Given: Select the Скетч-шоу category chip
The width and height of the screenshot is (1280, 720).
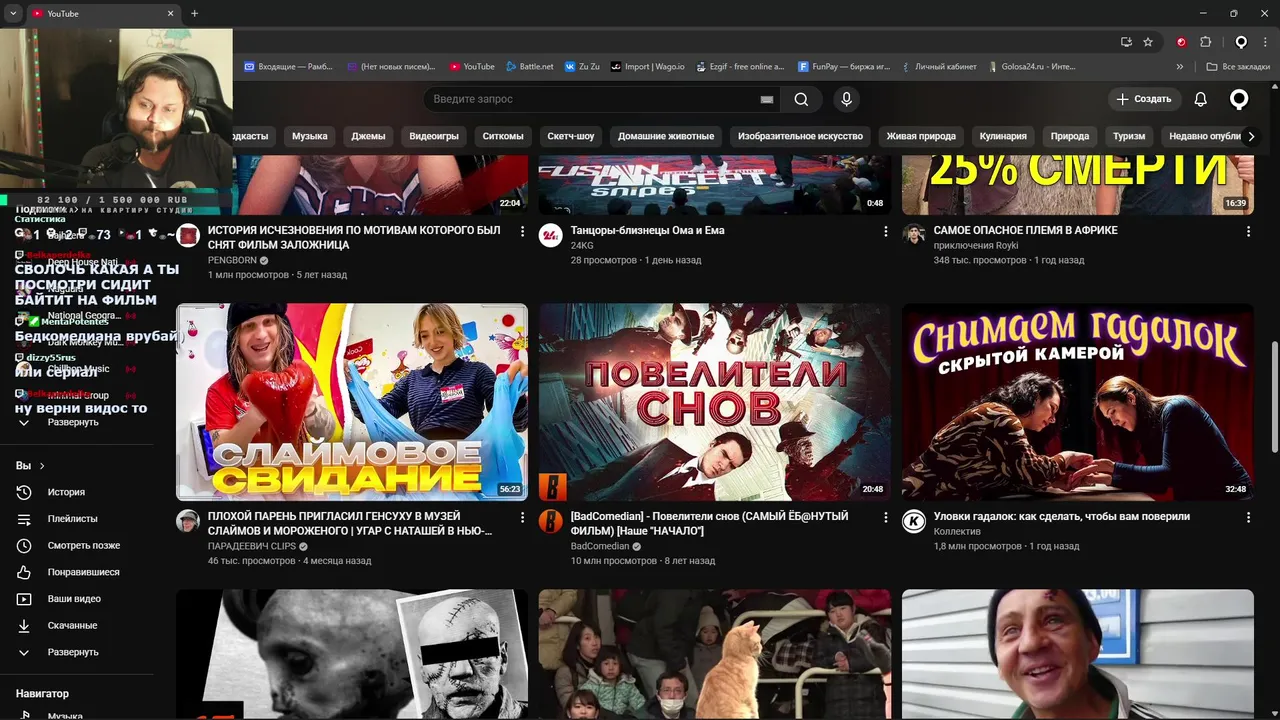Looking at the screenshot, I should click(571, 136).
